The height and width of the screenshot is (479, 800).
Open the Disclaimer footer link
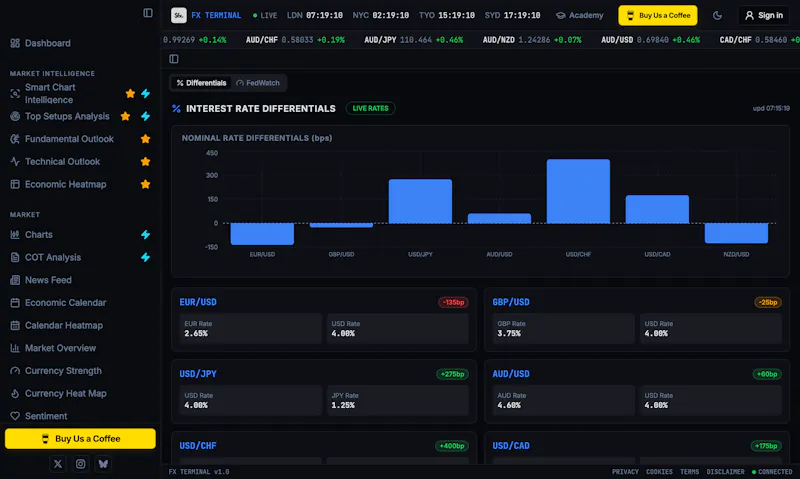pyautogui.click(x=726, y=472)
